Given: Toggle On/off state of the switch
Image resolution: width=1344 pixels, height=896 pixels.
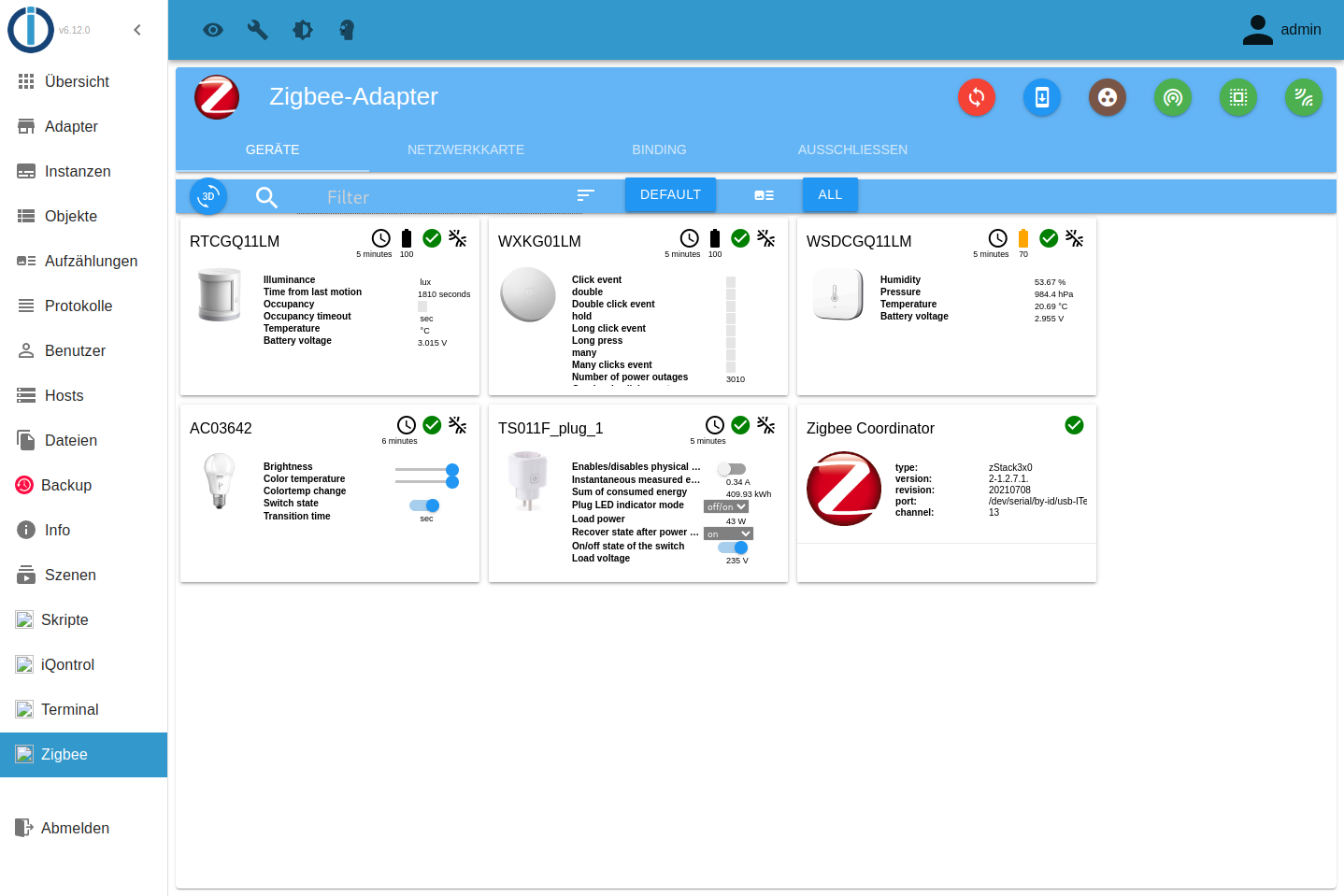Looking at the screenshot, I should [734, 548].
